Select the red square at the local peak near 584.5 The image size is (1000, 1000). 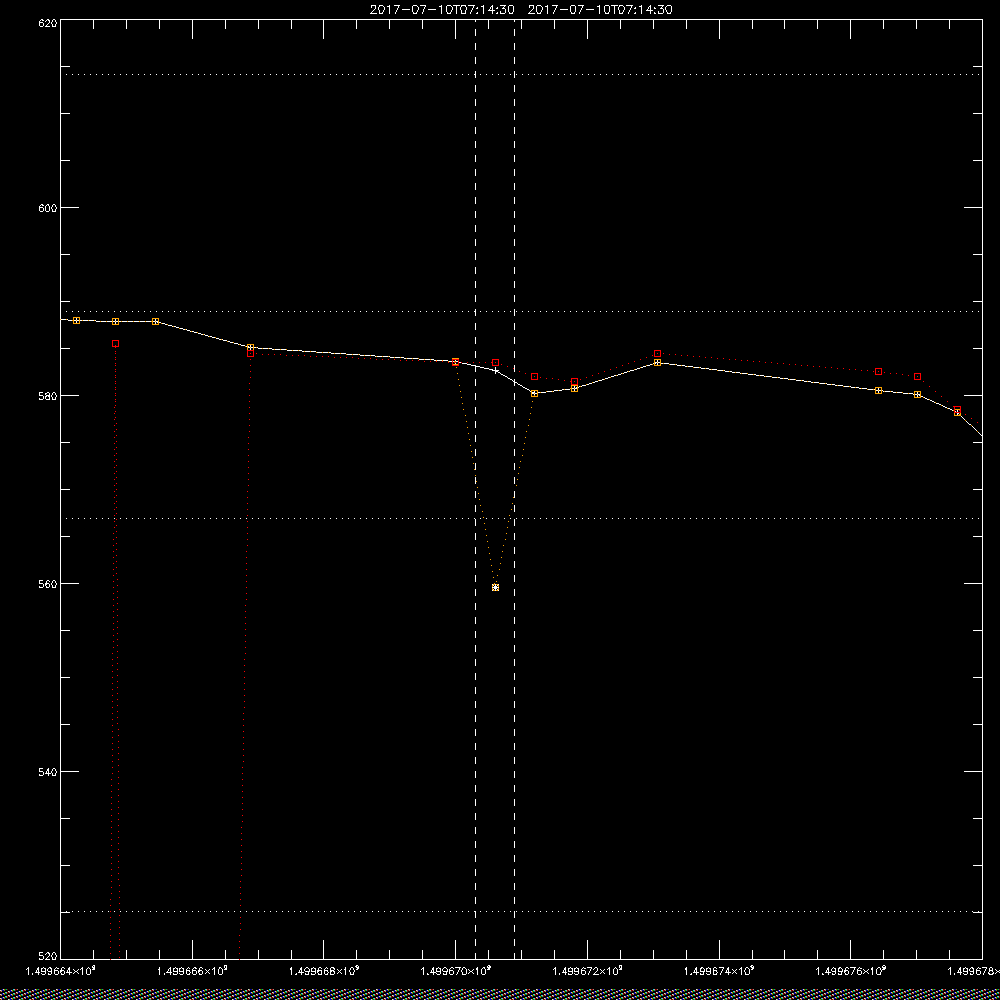pos(658,353)
